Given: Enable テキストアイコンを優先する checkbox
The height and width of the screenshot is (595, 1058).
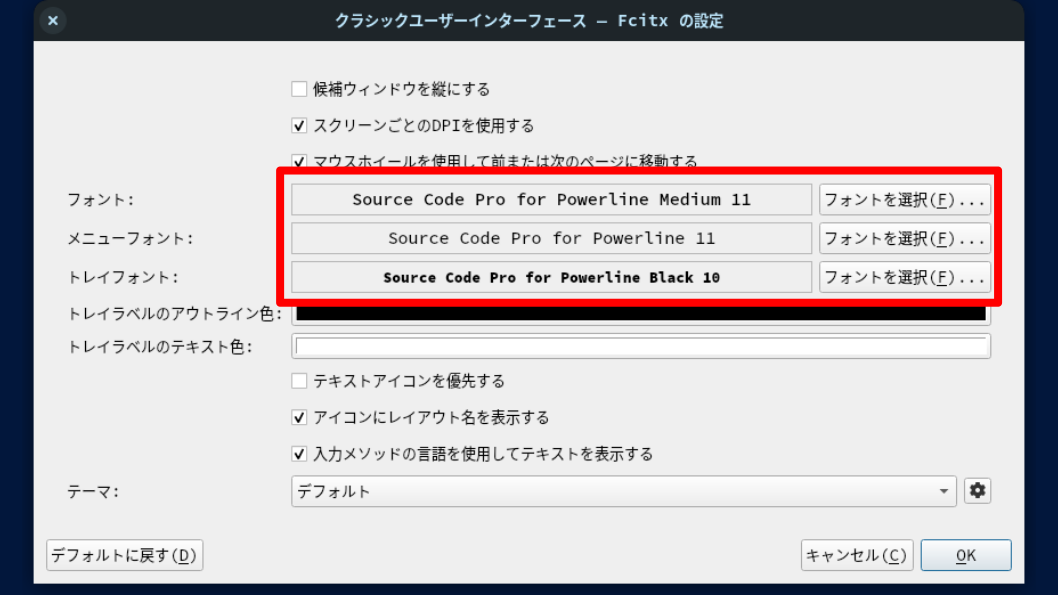Looking at the screenshot, I should pyautogui.click(x=299, y=381).
